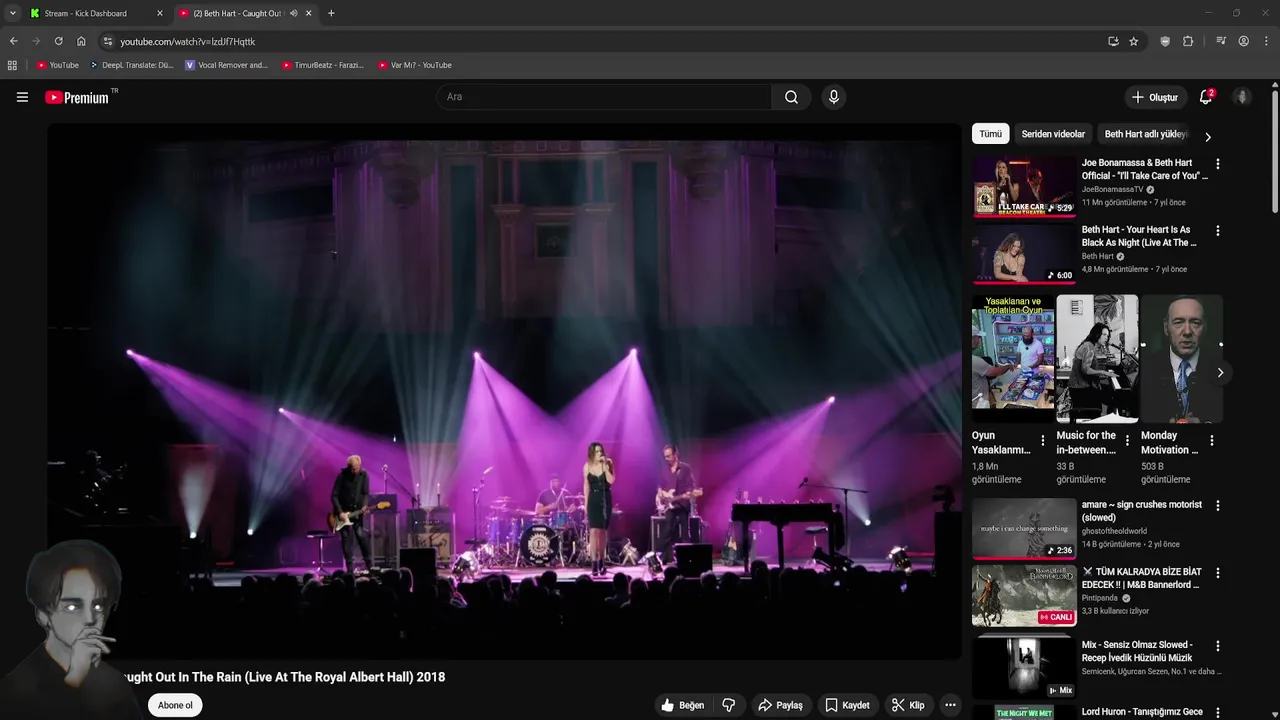Select the Seriden videolar chip
This screenshot has width=1280, height=720.
(x=1053, y=134)
